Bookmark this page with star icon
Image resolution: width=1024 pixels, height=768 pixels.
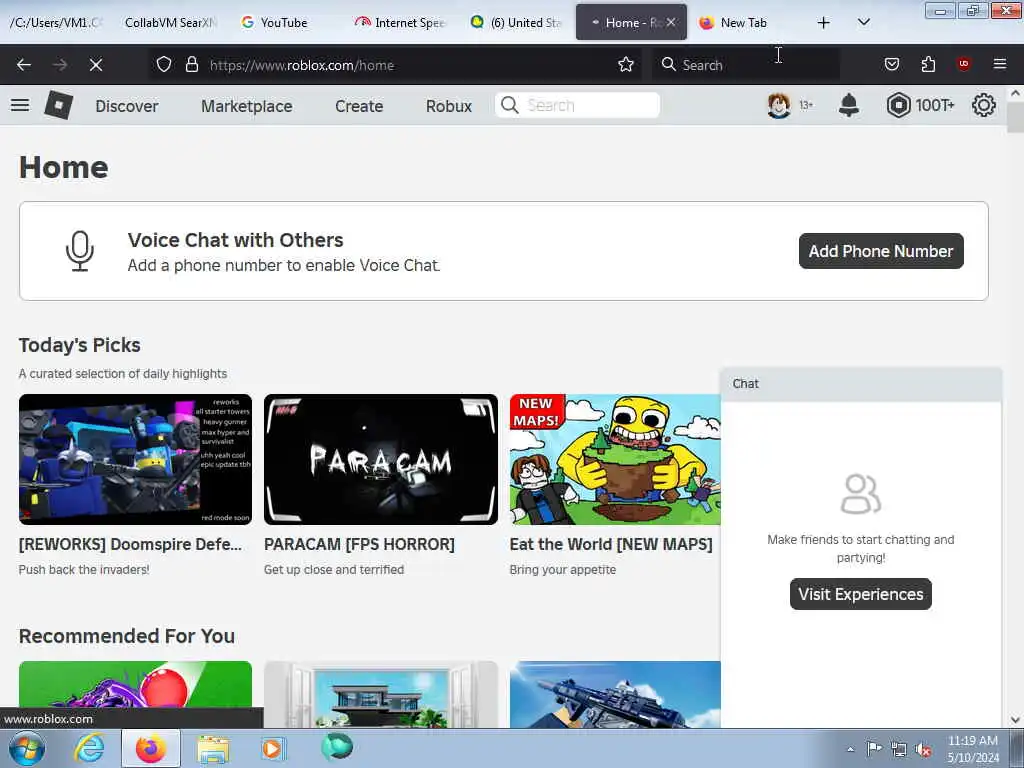tap(626, 65)
